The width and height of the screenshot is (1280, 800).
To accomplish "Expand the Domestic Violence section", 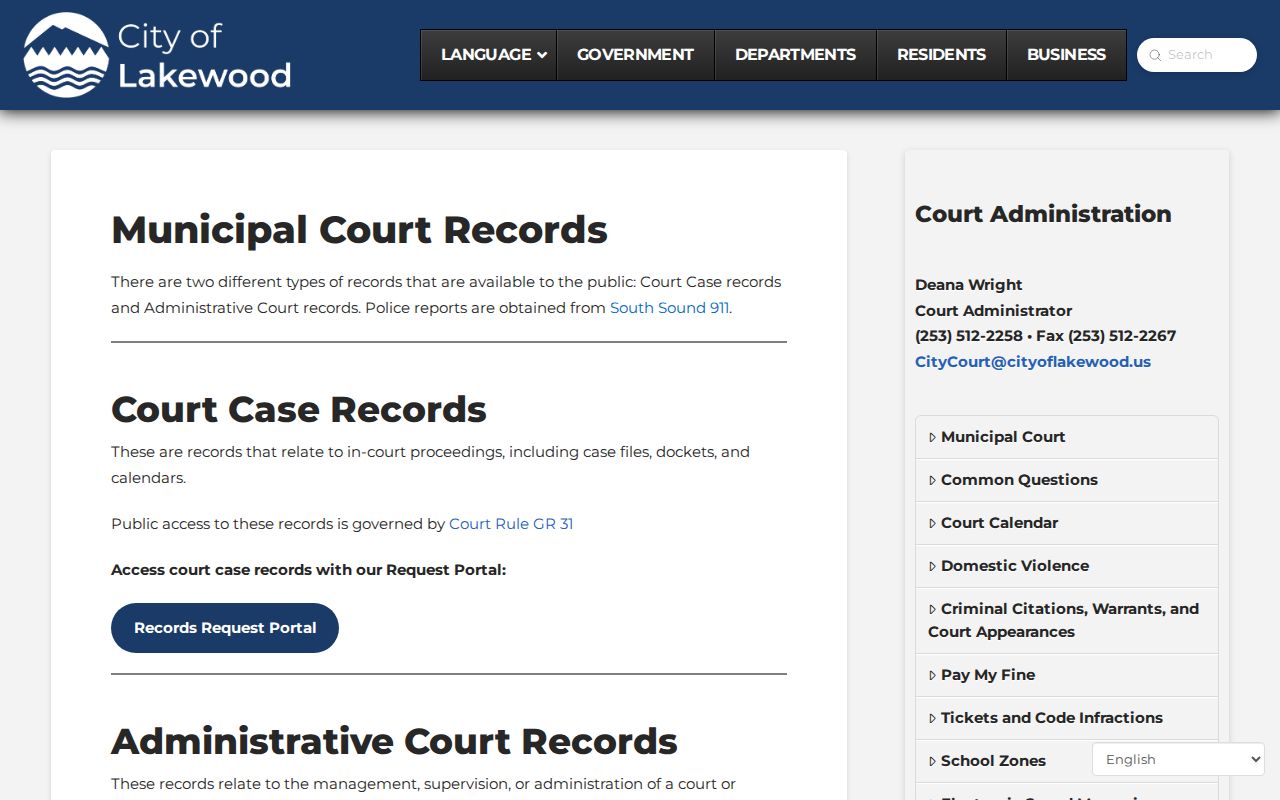I will click(x=1067, y=566).
